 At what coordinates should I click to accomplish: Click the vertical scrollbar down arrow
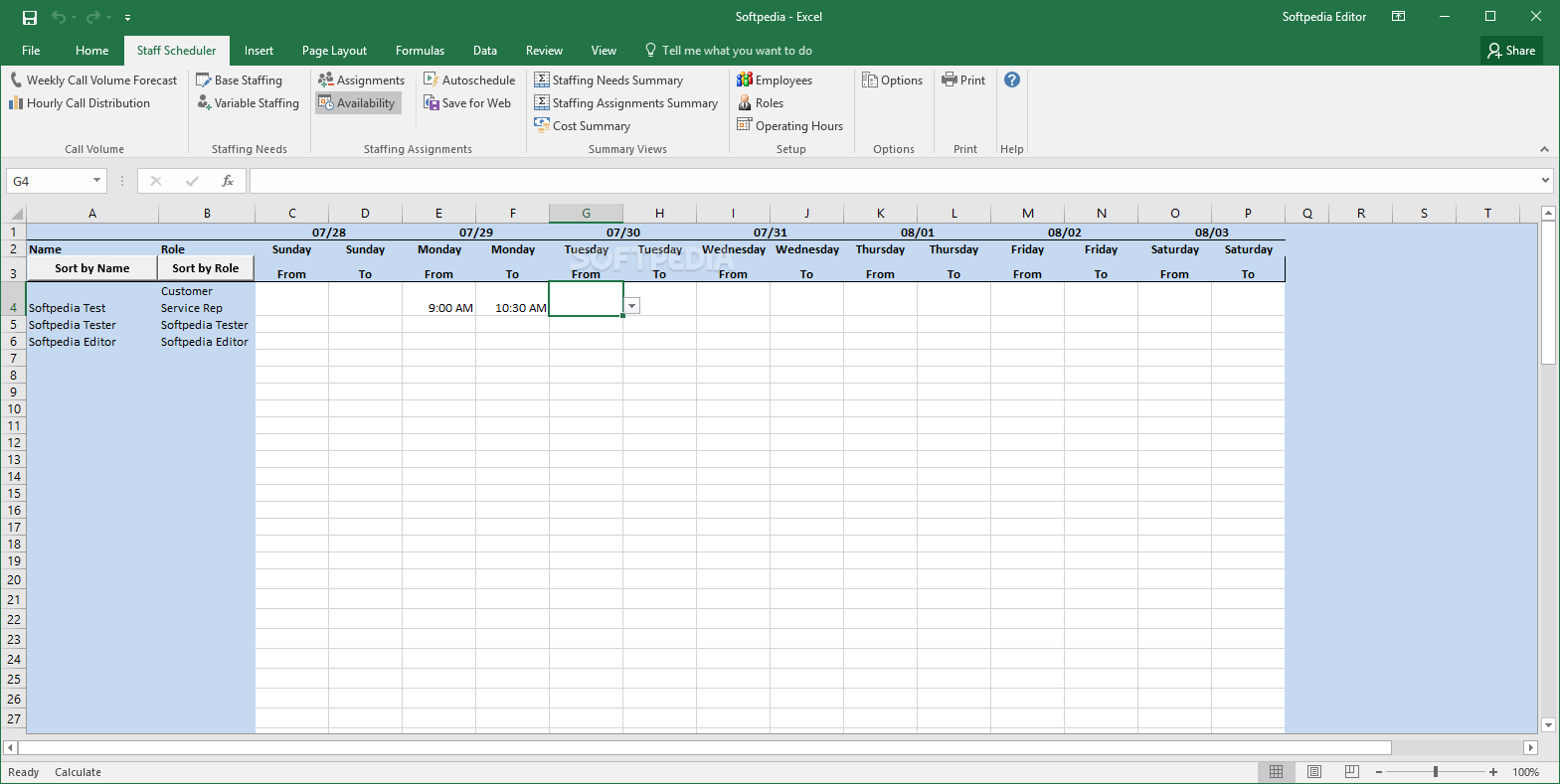[1548, 725]
